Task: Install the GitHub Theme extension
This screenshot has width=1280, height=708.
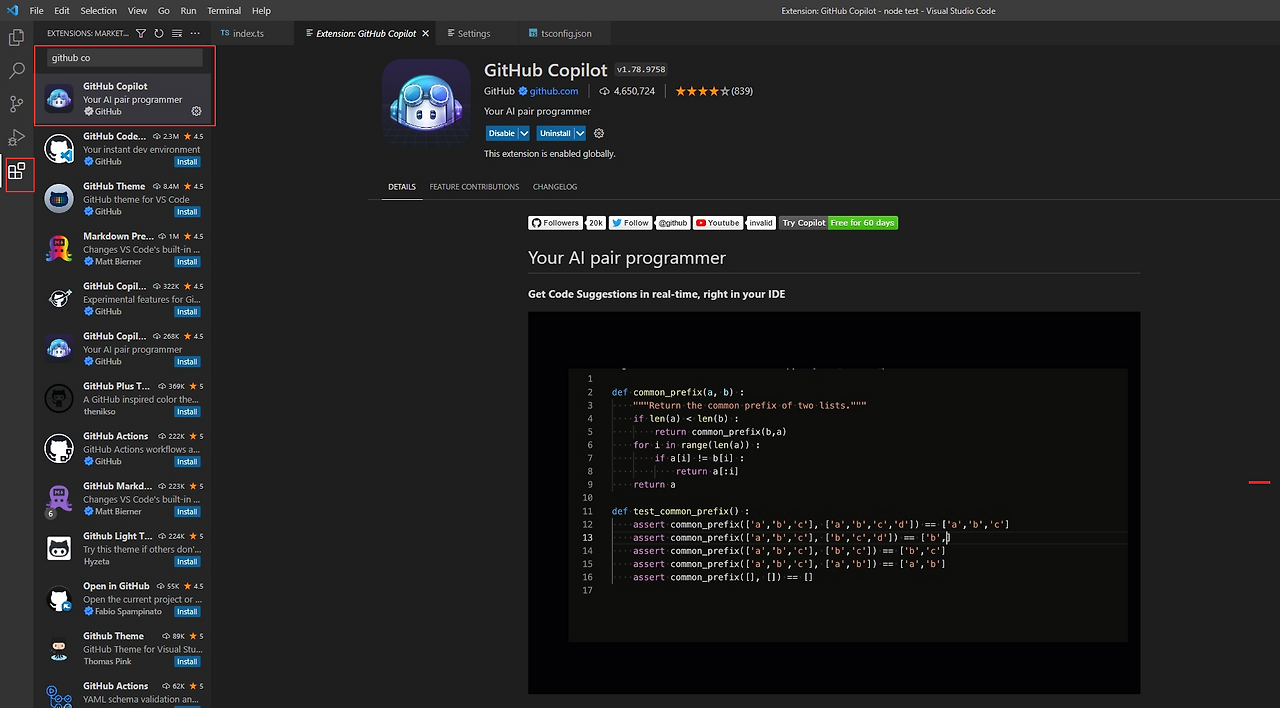Action: pyautogui.click(x=186, y=211)
